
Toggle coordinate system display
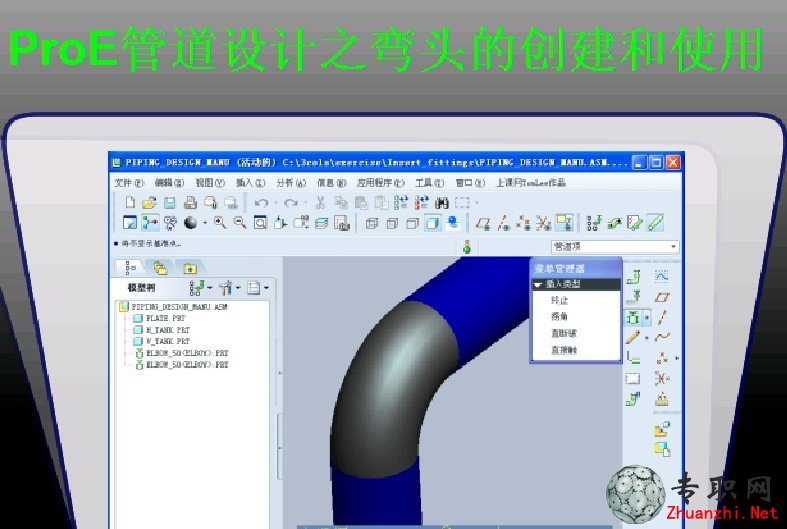[x=544, y=223]
